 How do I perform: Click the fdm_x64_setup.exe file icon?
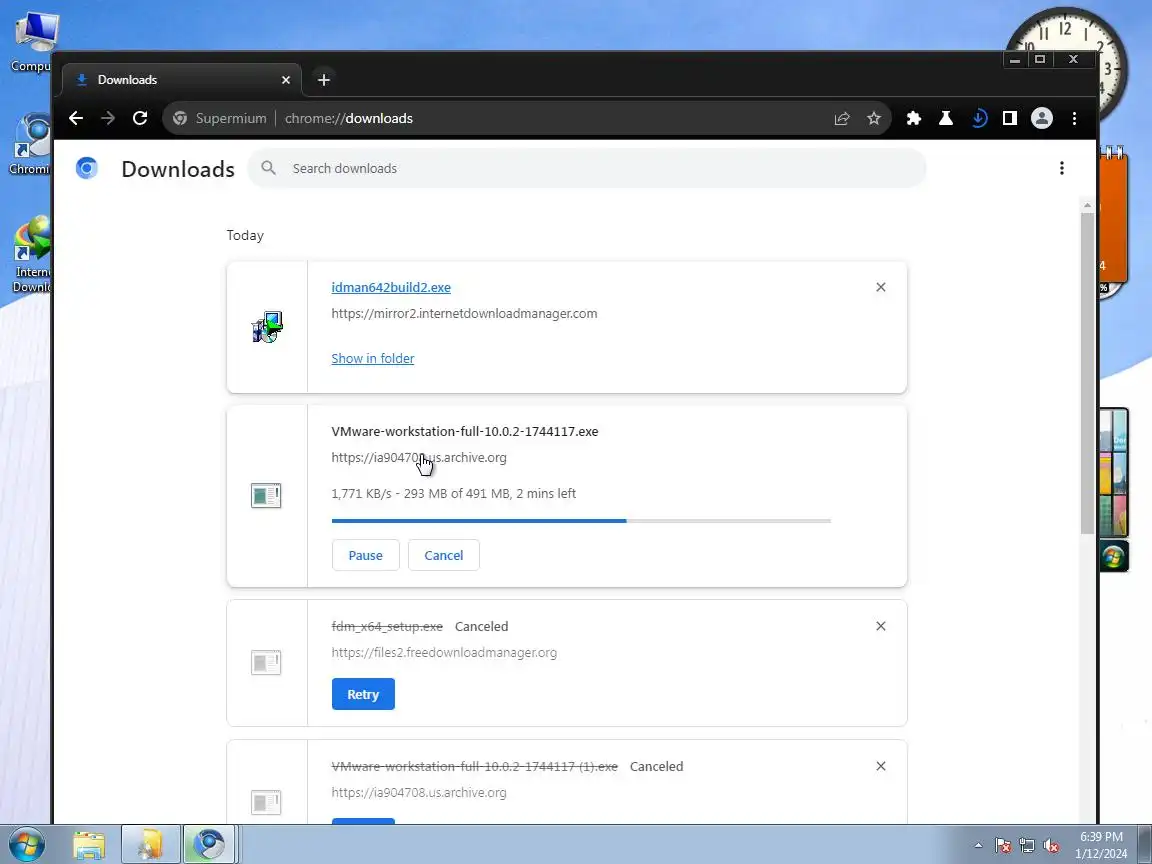pyautogui.click(x=266, y=663)
